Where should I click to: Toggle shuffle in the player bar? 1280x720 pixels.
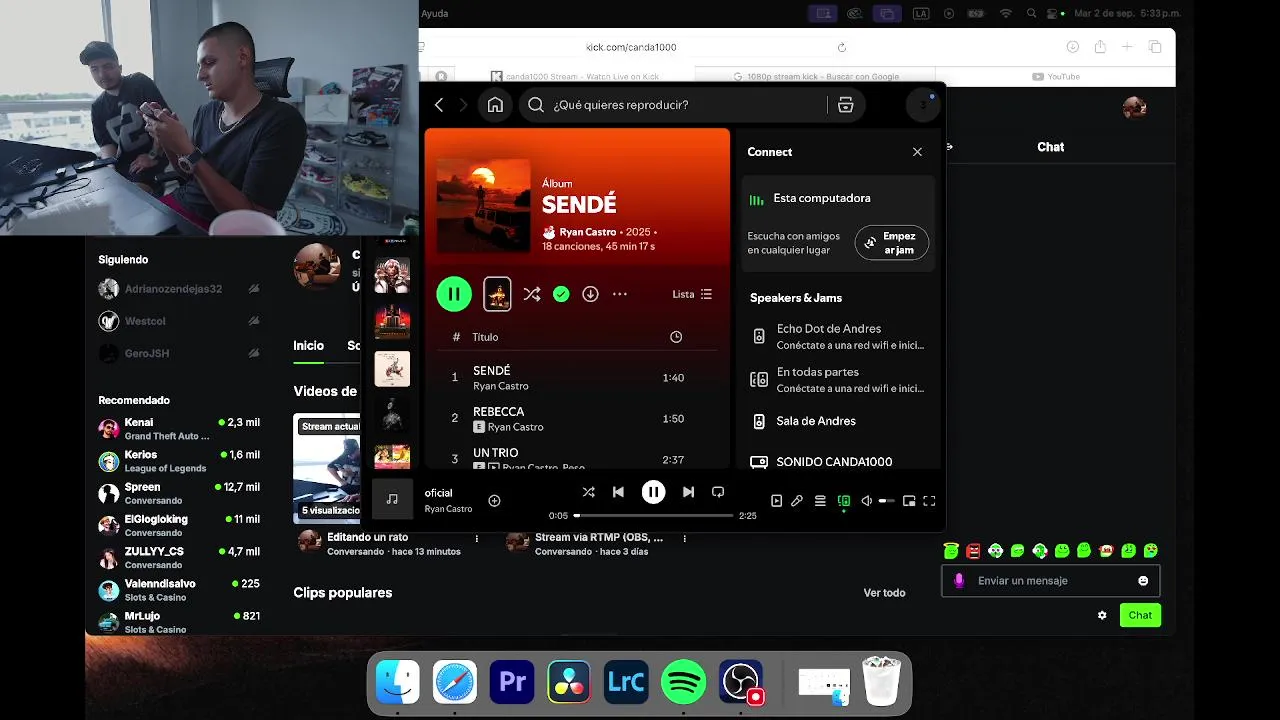pyautogui.click(x=588, y=492)
